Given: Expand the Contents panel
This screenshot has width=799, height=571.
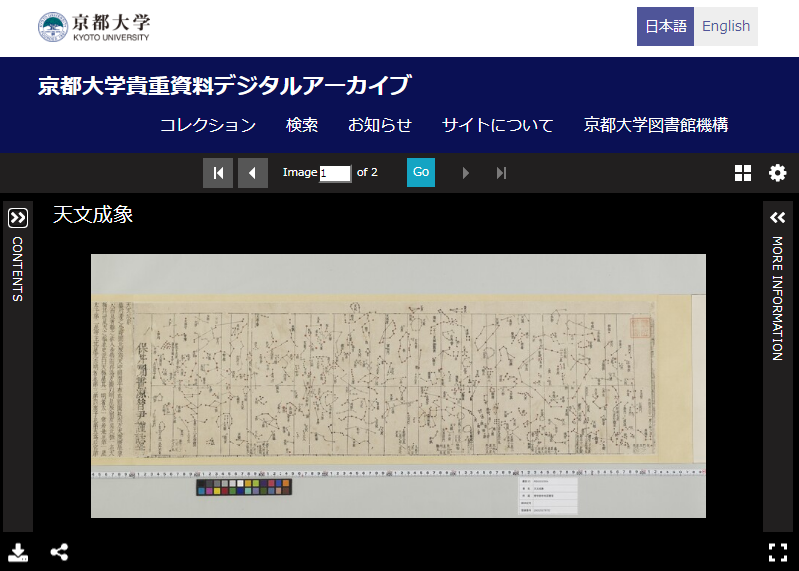Looking at the screenshot, I should [x=18, y=218].
